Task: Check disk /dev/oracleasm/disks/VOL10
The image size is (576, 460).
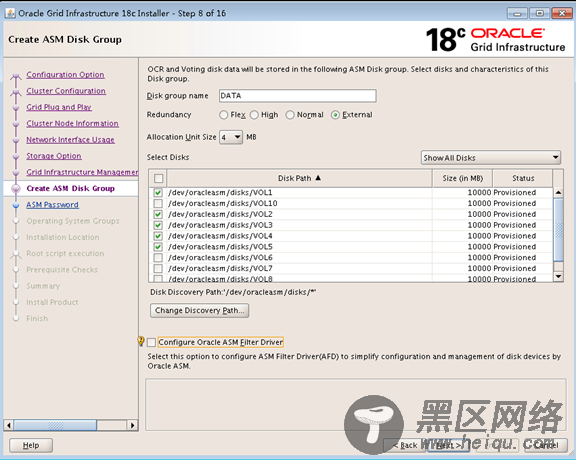Action: 158,203
